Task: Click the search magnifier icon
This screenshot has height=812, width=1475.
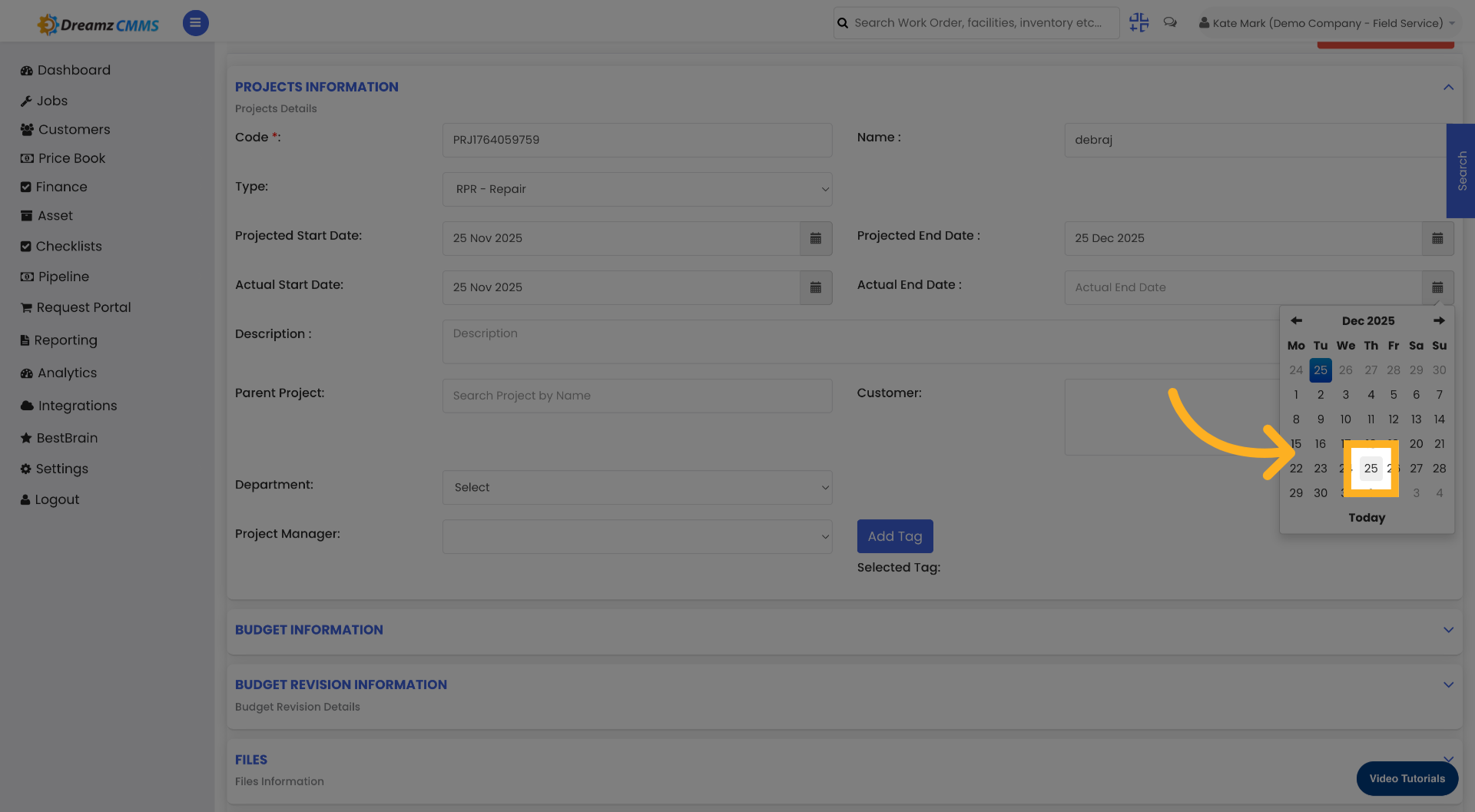Action: [x=843, y=23]
